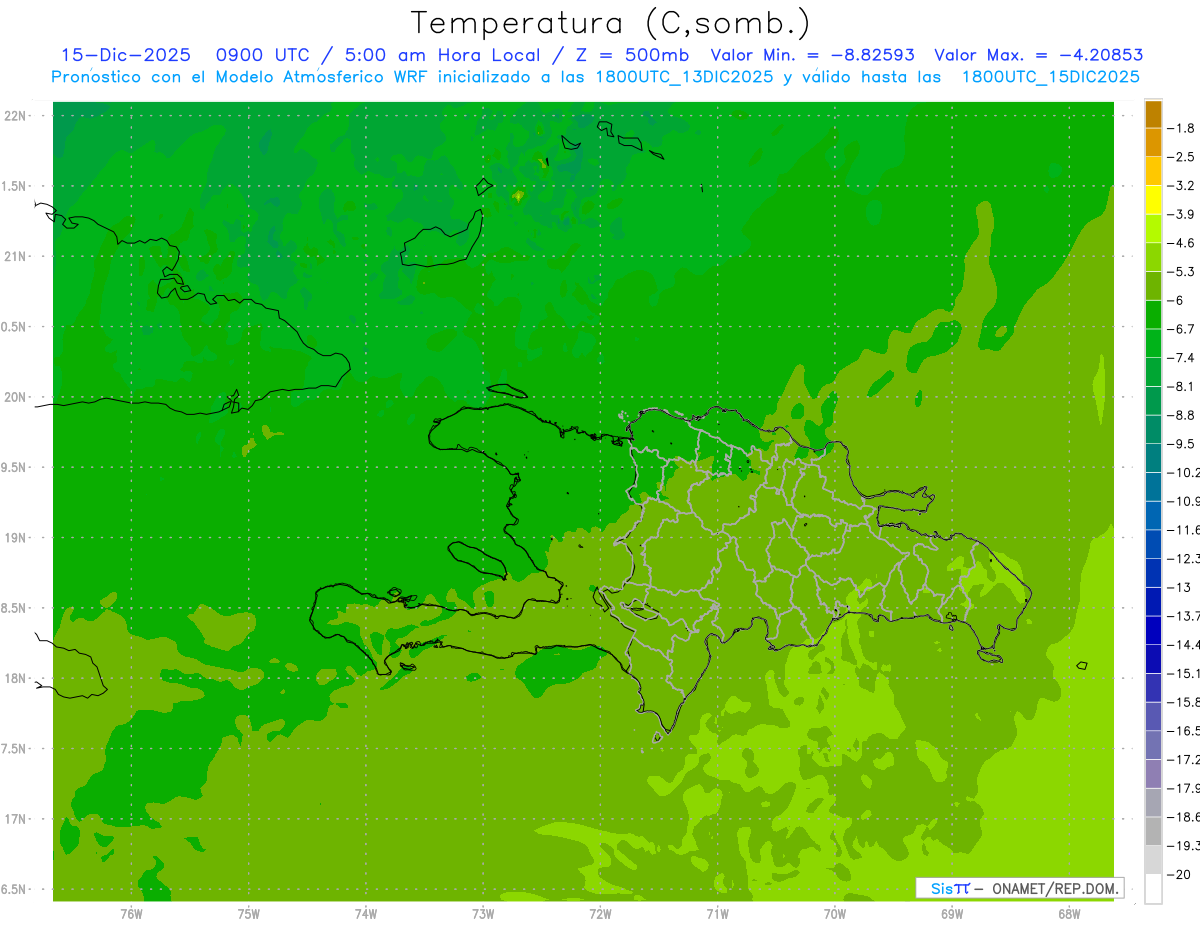Select the "20N" latitude label
Viewport: 1200px width, 927px height.
pos(17,397)
